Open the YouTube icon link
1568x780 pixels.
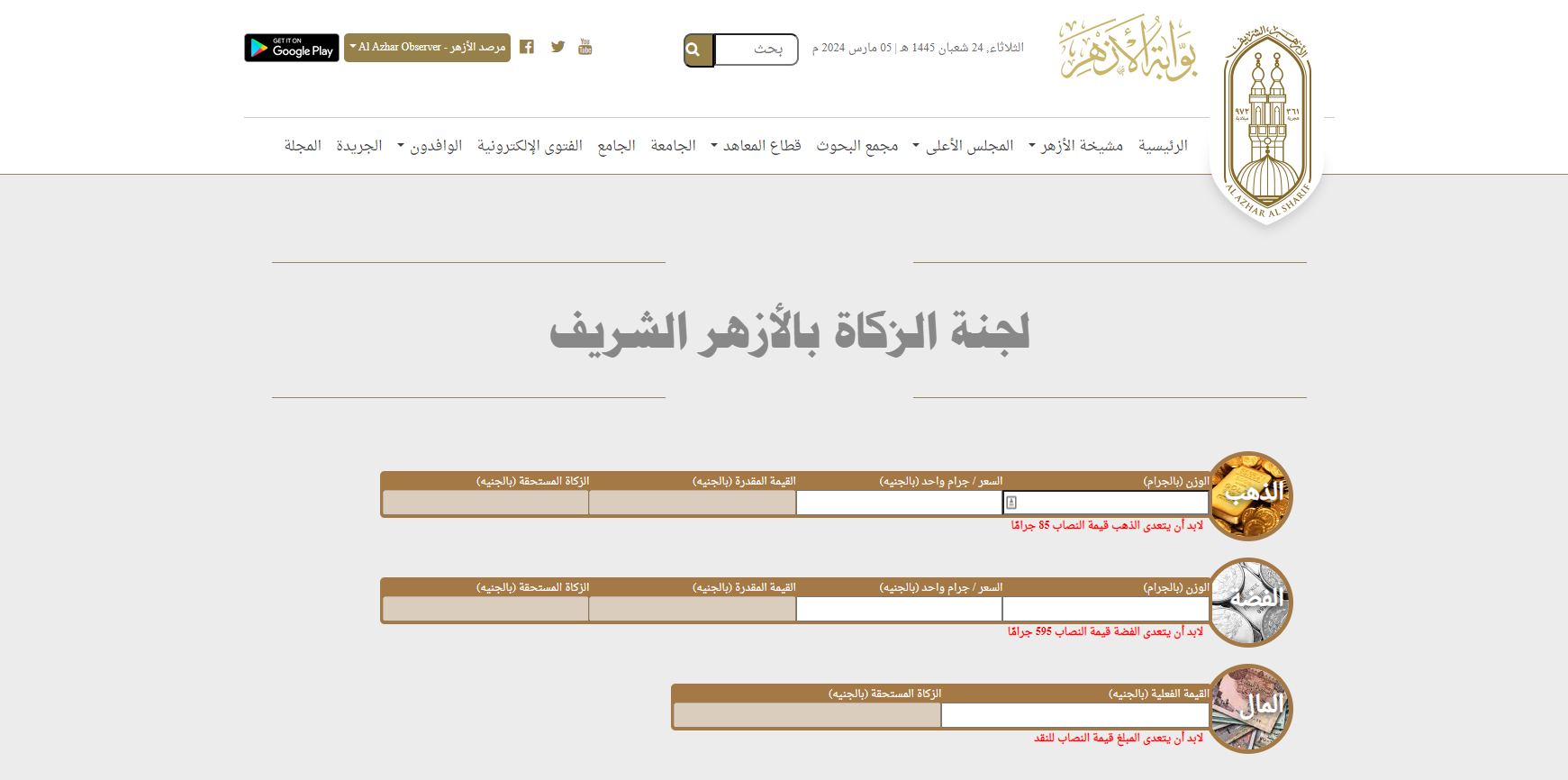pos(585,47)
